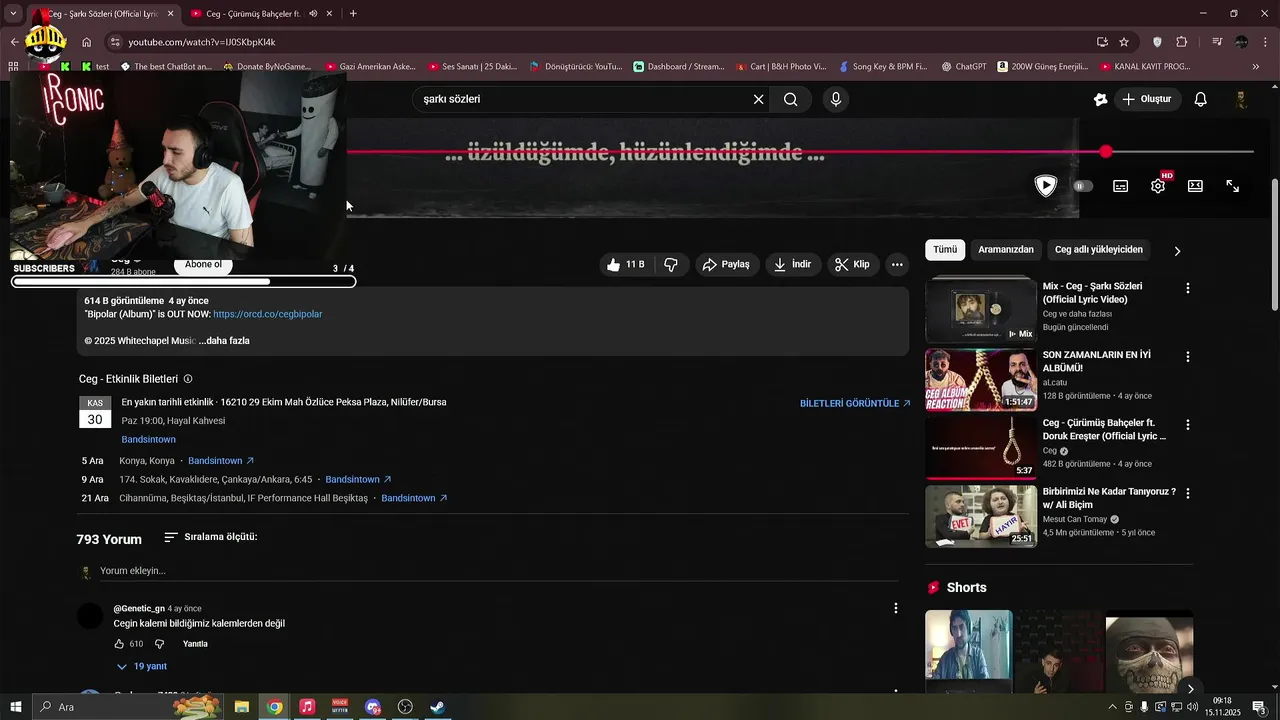This screenshot has width=1280, height=720.
Task: Open Bandsintown link for Konya event
Action: coord(221,461)
